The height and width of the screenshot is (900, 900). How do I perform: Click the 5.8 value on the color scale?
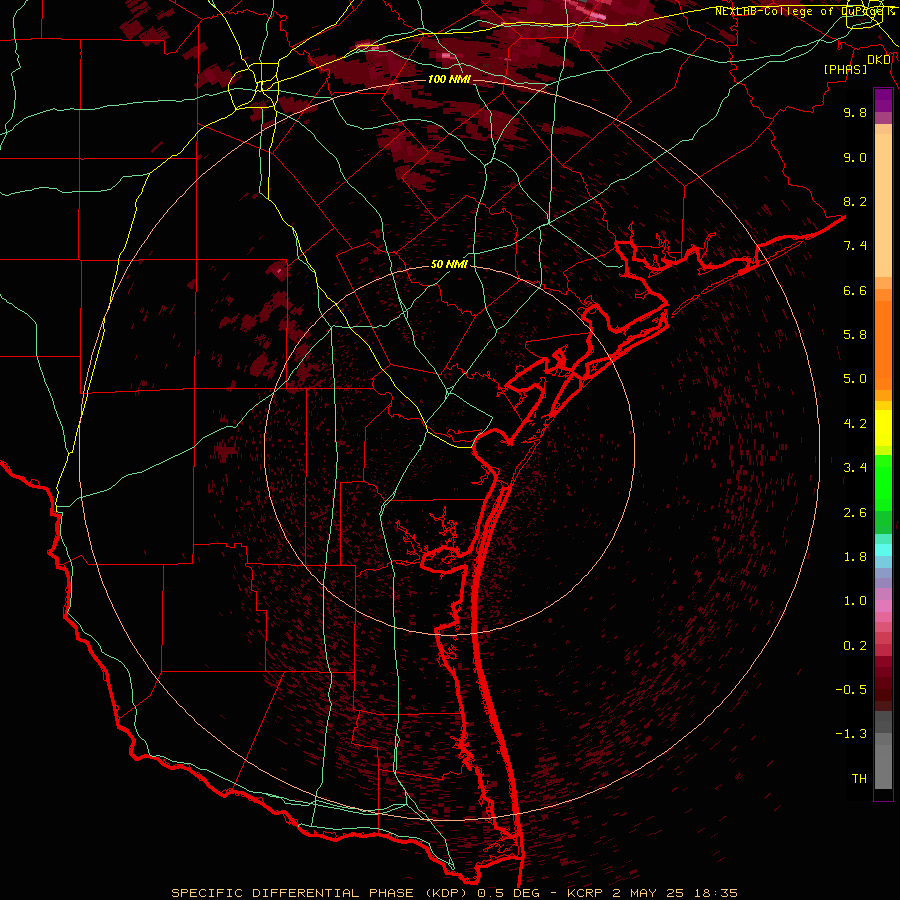(855, 335)
